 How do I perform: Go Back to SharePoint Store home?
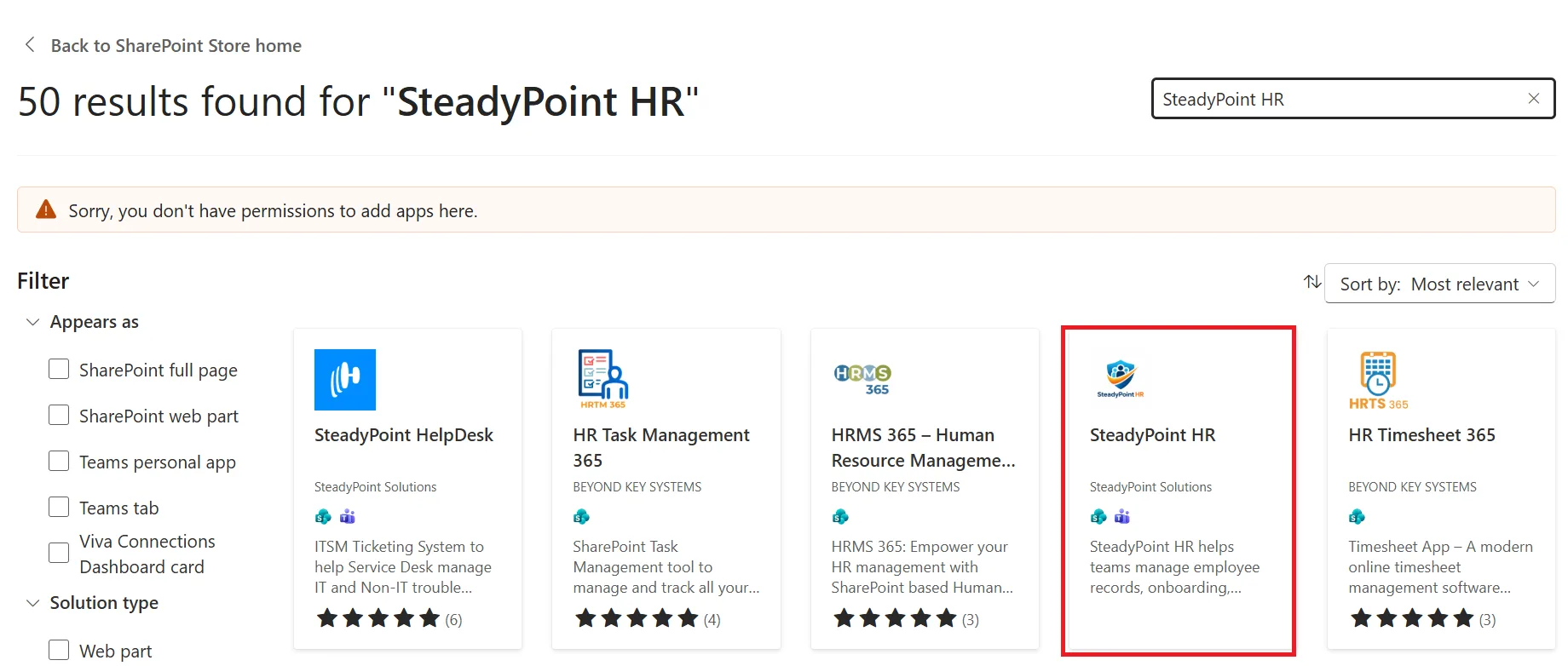coord(176,45)
